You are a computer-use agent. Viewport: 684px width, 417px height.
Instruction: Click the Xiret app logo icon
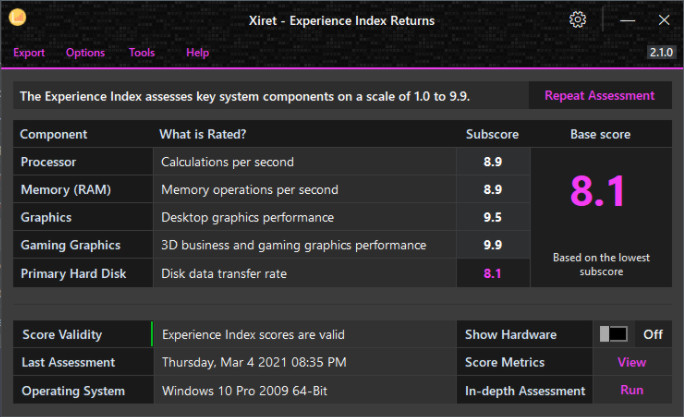(17, 17)
